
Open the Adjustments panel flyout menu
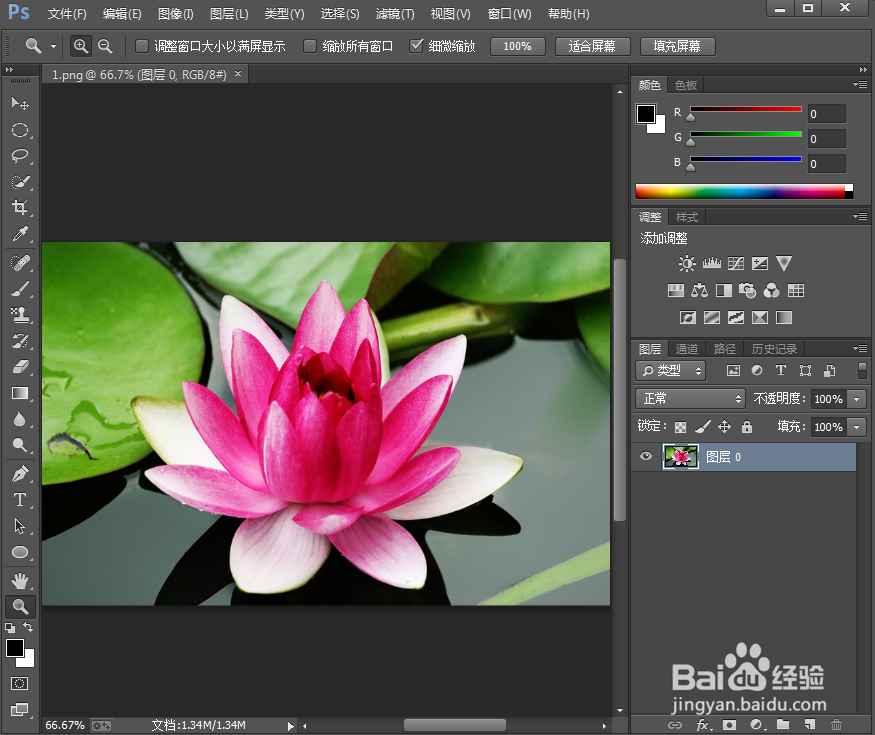click(x=860, y=217)
